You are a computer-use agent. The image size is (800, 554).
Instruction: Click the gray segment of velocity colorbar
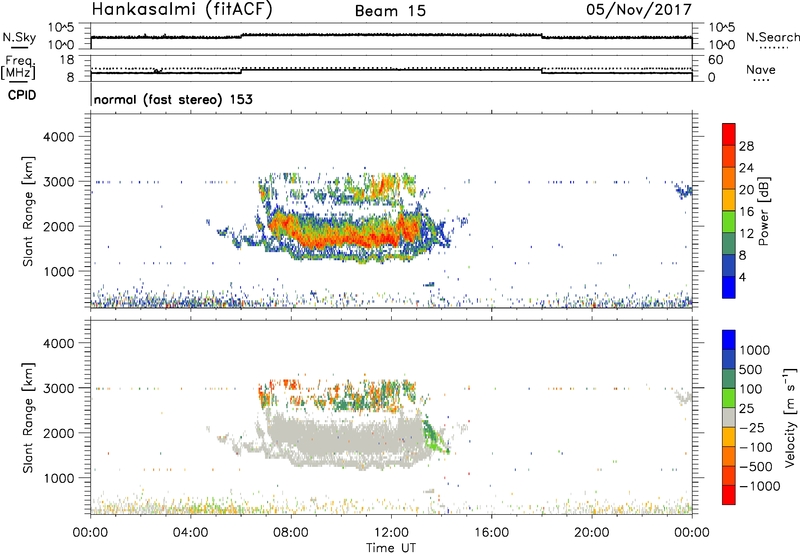(729, 418)
